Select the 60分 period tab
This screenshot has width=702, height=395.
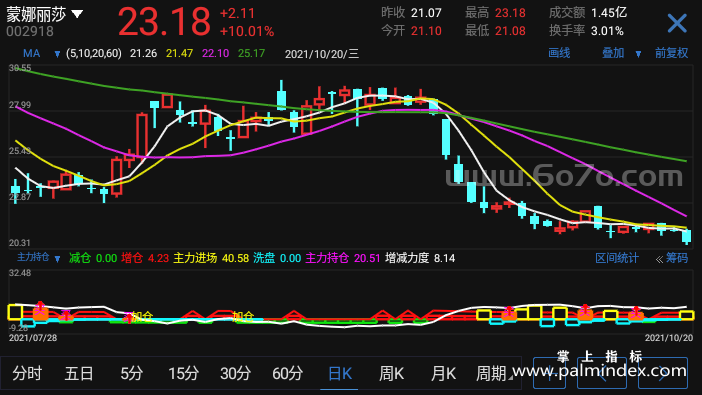coord(287,373)
